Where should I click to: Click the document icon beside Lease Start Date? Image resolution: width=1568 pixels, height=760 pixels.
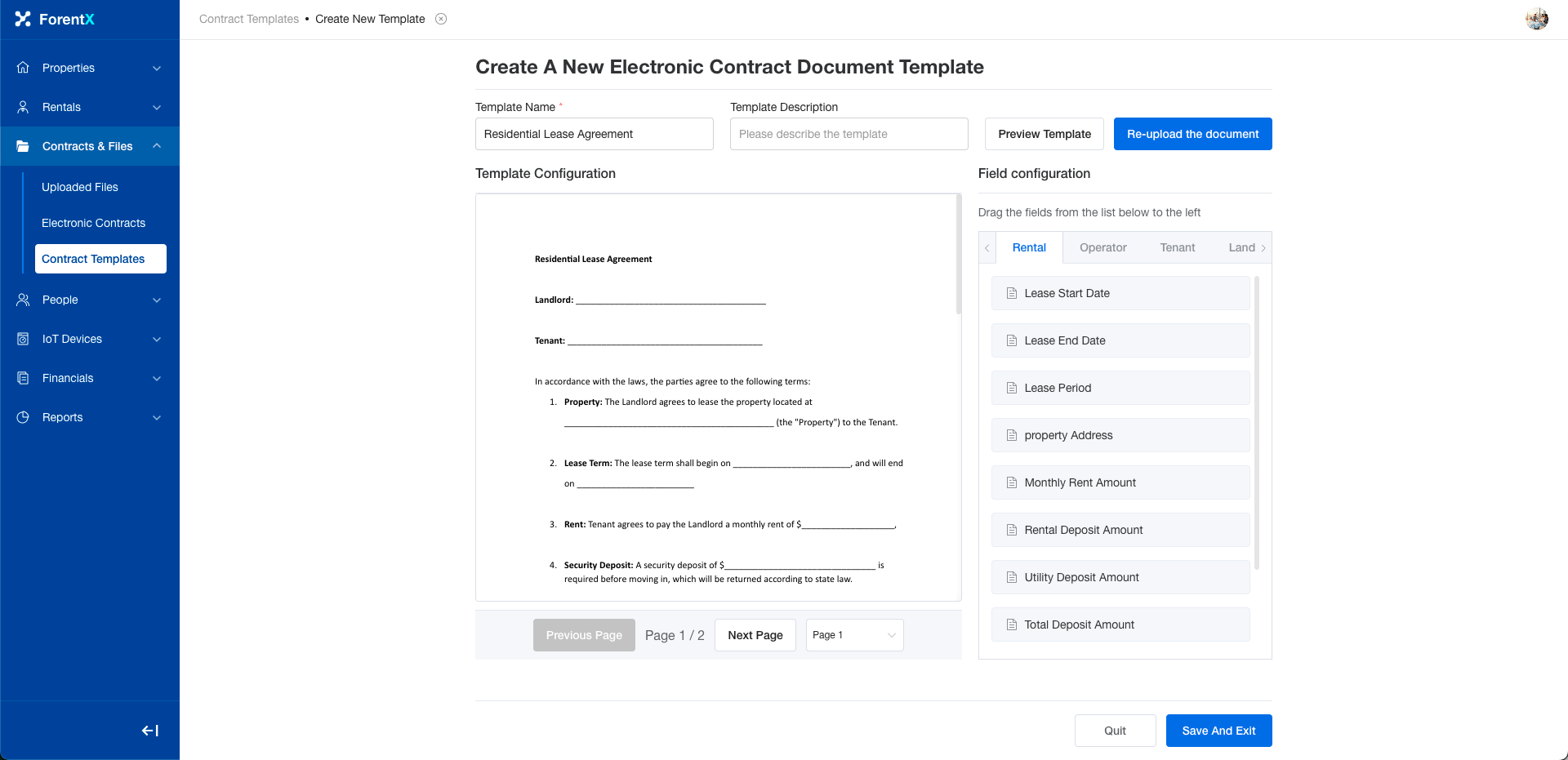click(x=1012, y=293)
